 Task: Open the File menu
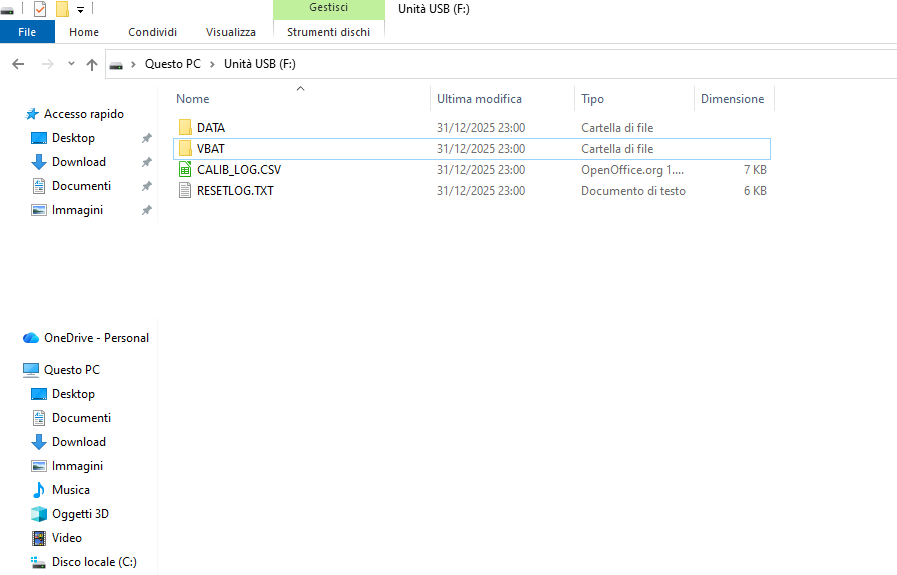pos(27,32)
